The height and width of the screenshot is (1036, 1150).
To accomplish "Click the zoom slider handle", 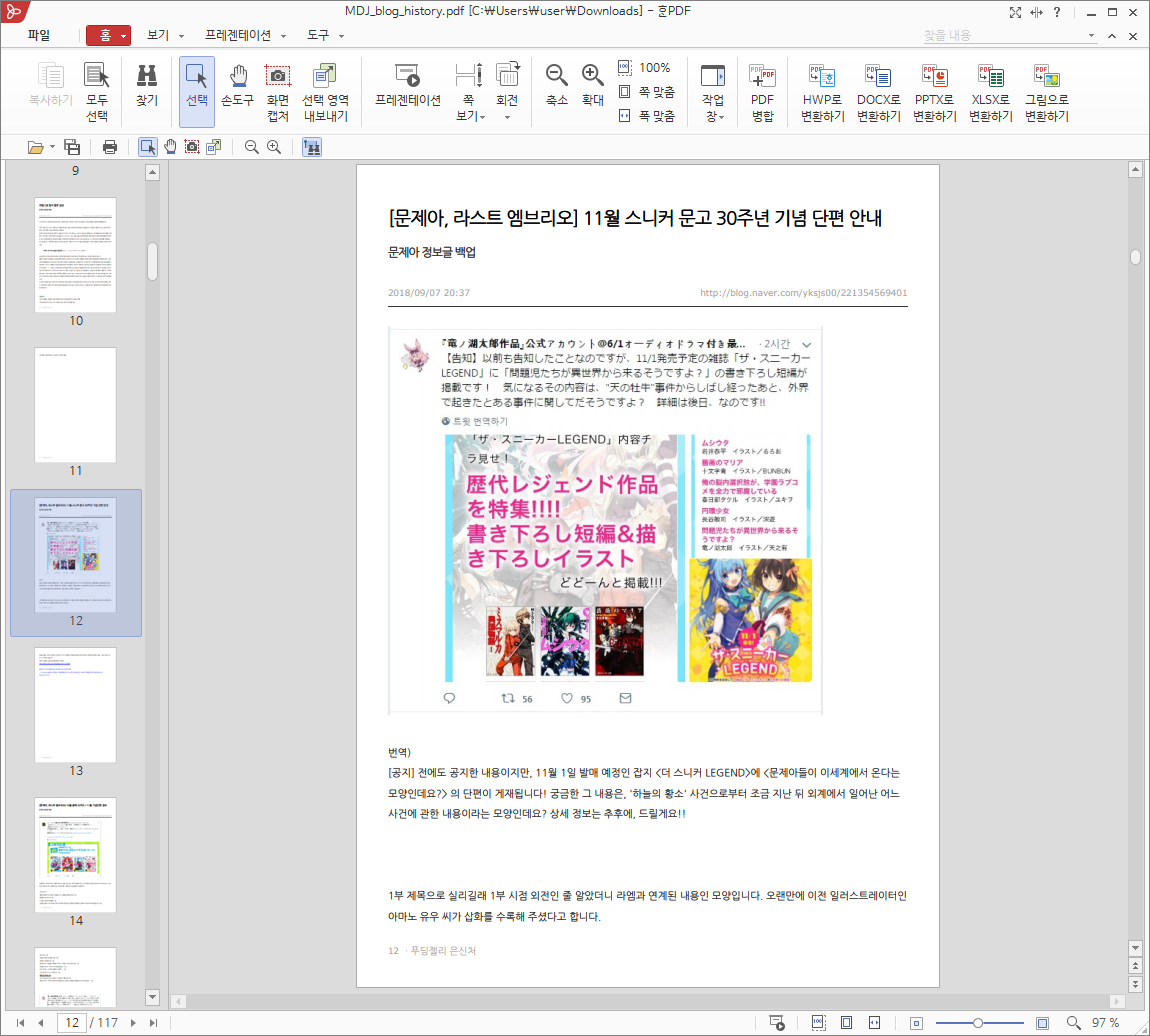I will (978, 1023).
